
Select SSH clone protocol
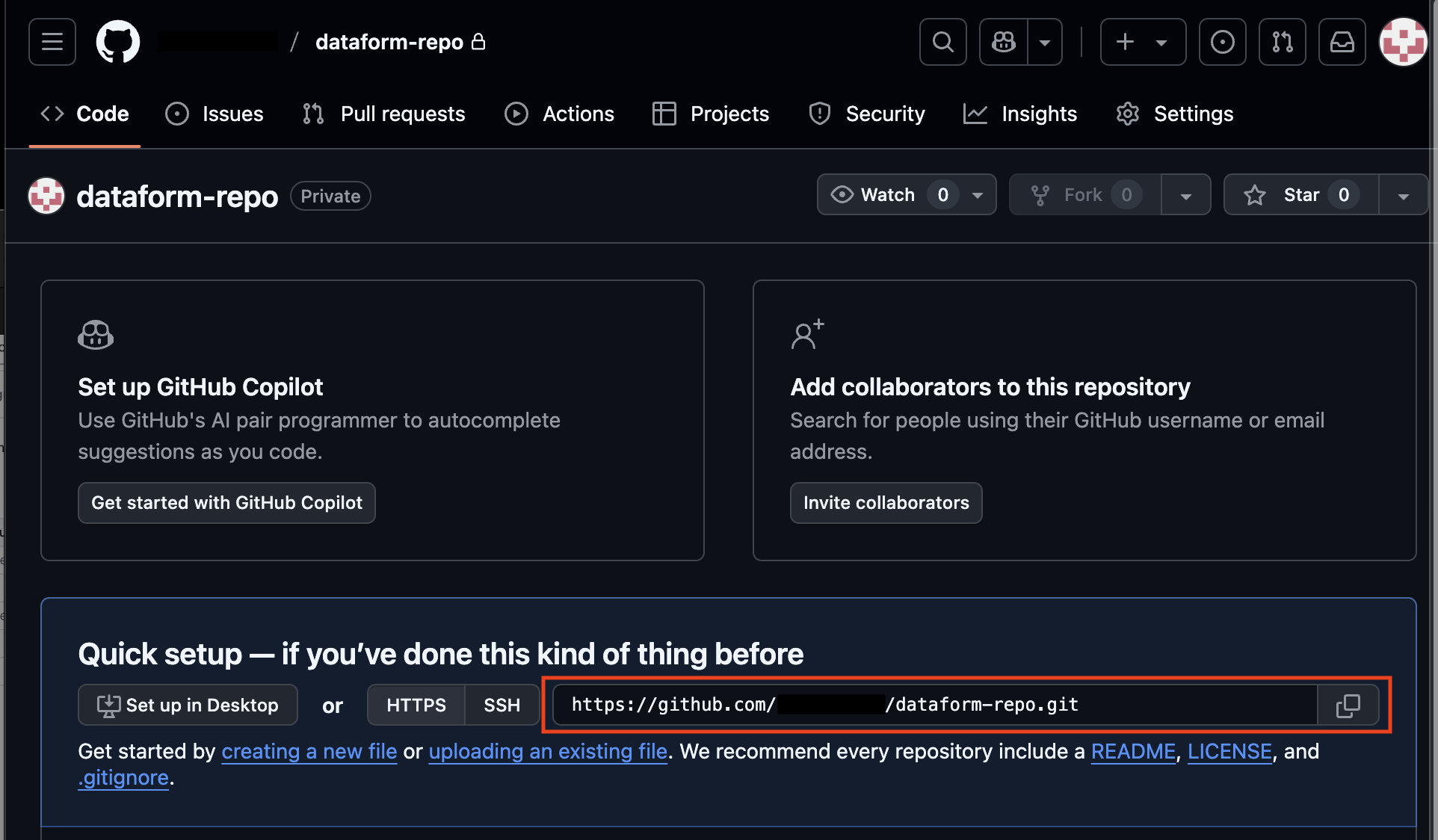click(x=502, y=705)
